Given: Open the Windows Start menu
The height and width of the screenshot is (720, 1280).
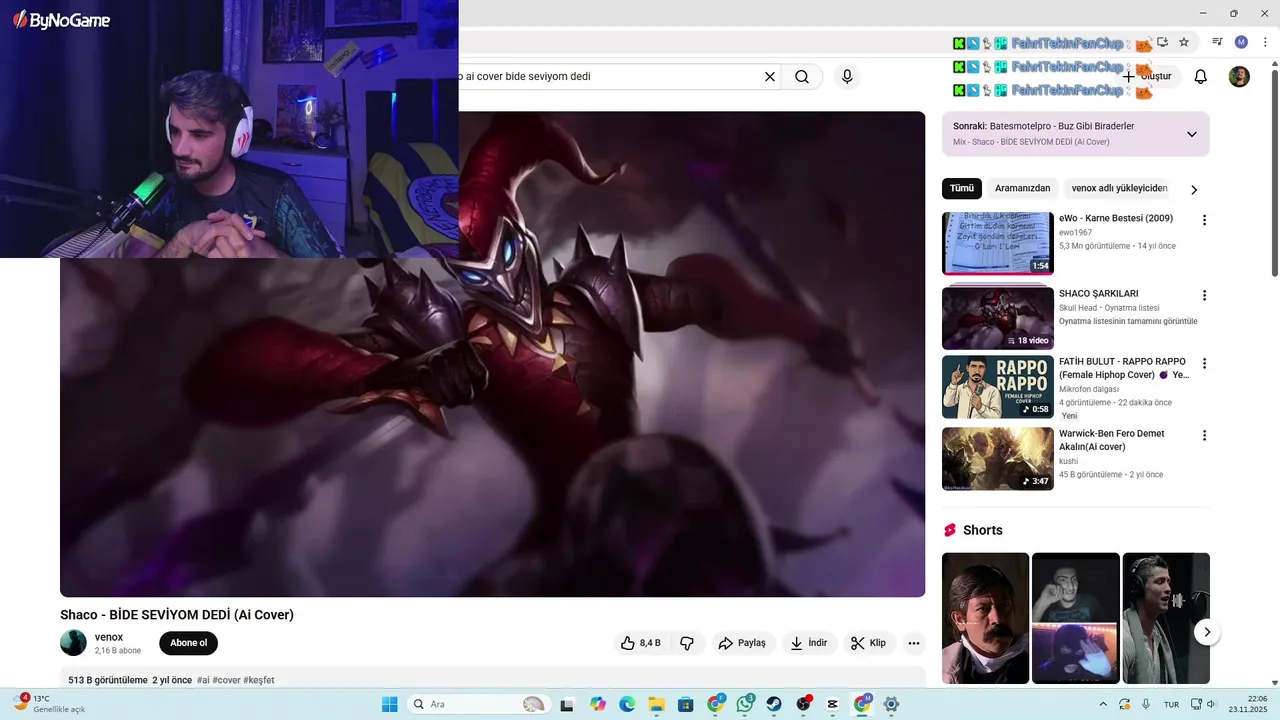Looking at the screenshot, I should point(389,704).
